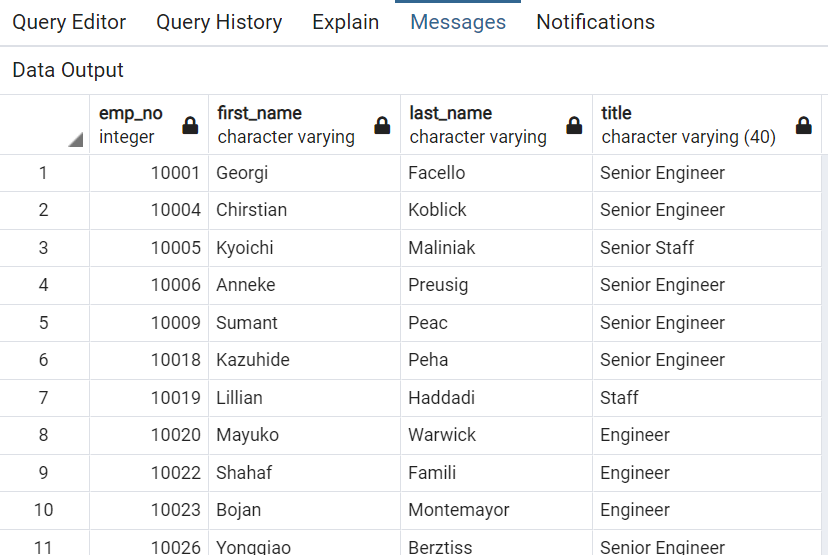Select row number 1
Viewport: 828px width, 558px height.
(44, 173)
